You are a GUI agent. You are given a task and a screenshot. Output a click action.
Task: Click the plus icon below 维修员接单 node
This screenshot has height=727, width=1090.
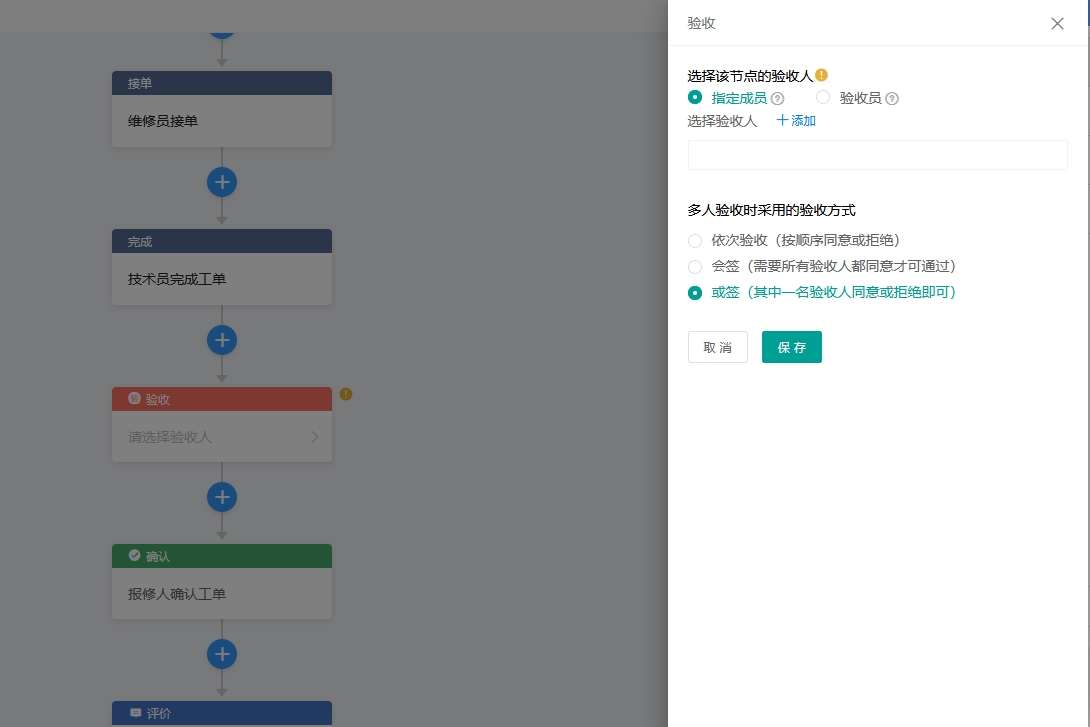tap(222, 182)
